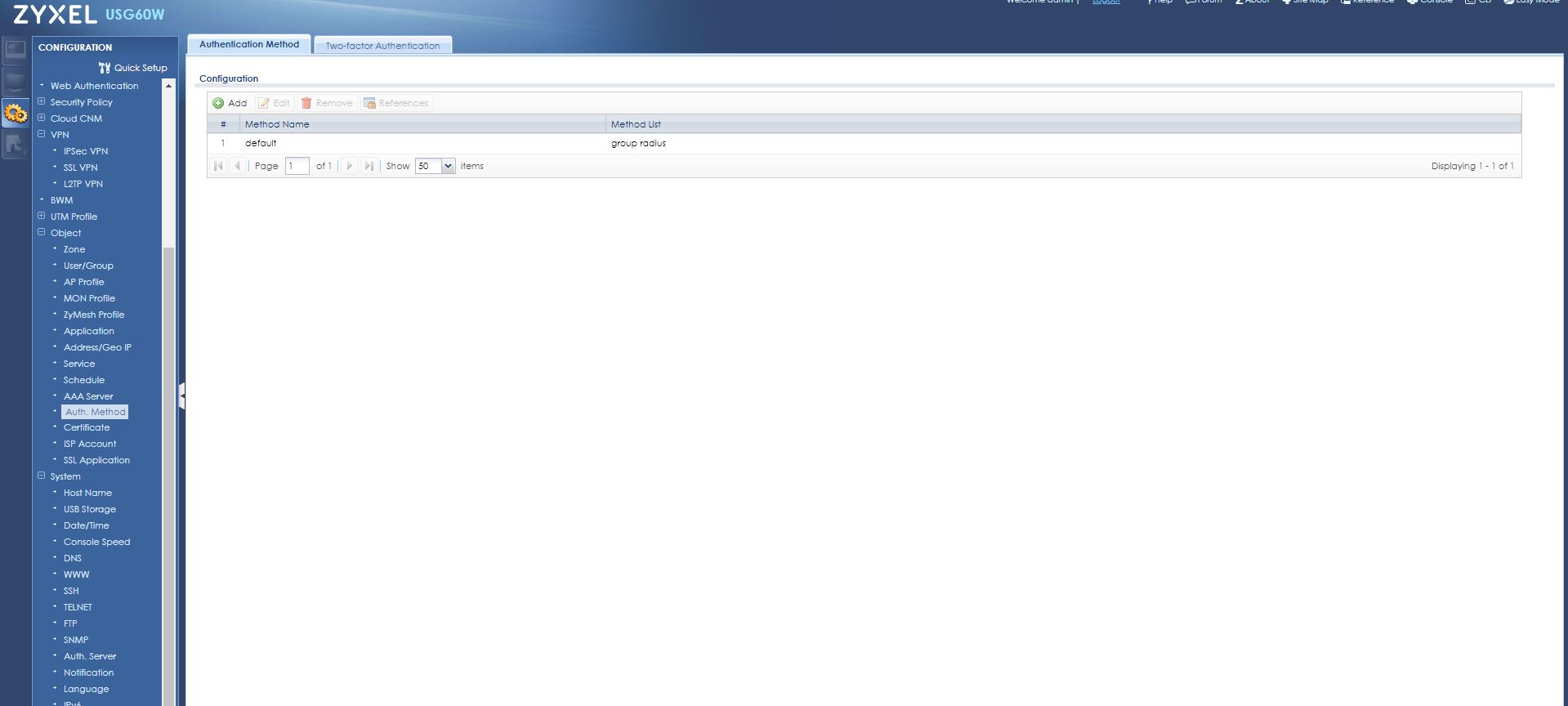
Task: Open the Dashboard sidebar icon
Action: (16, 51)
